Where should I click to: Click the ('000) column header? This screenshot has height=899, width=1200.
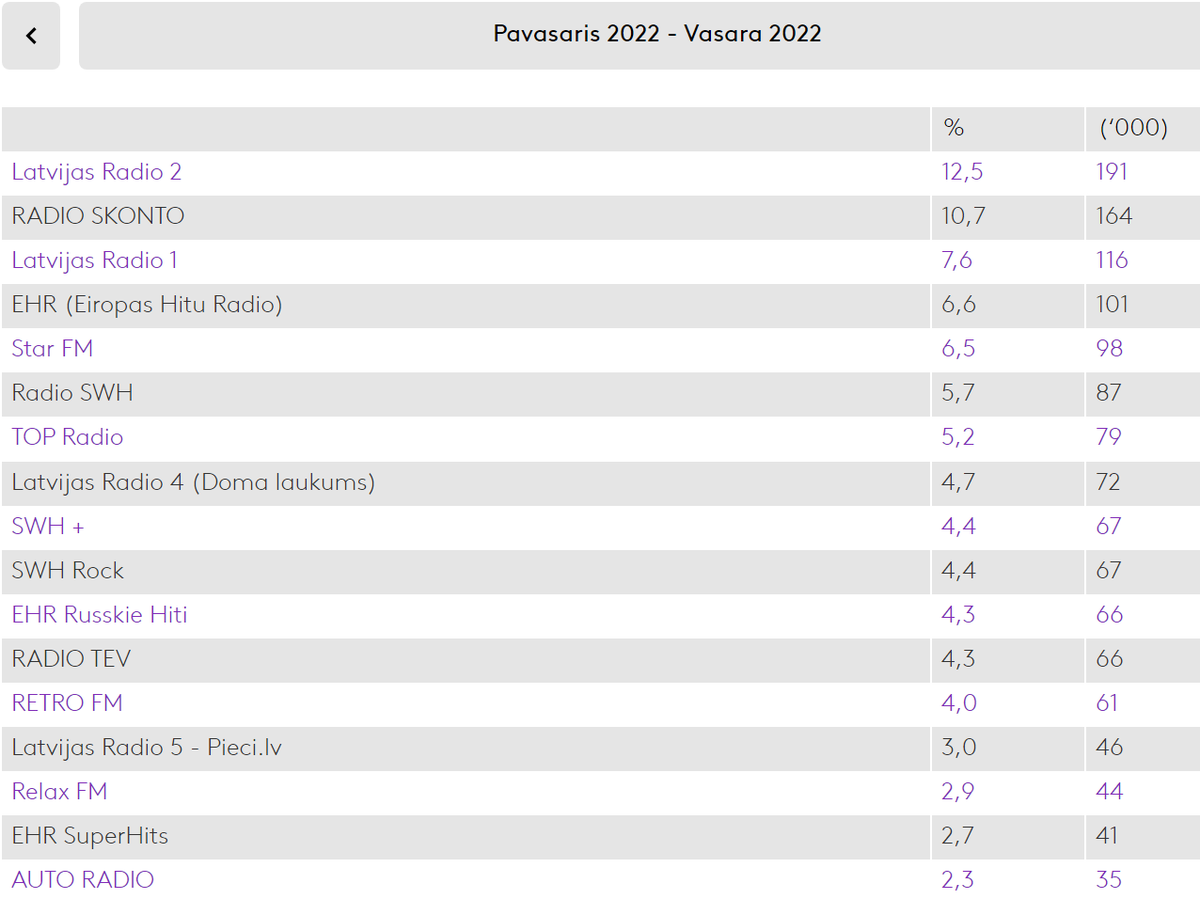point(1132,128)
